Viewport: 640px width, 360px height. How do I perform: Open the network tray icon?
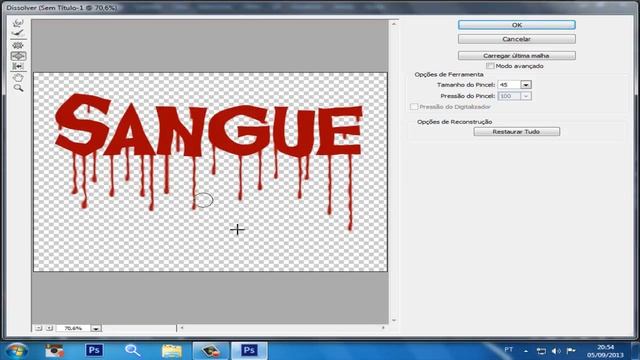pyautogui.click(x=541, y=351)
